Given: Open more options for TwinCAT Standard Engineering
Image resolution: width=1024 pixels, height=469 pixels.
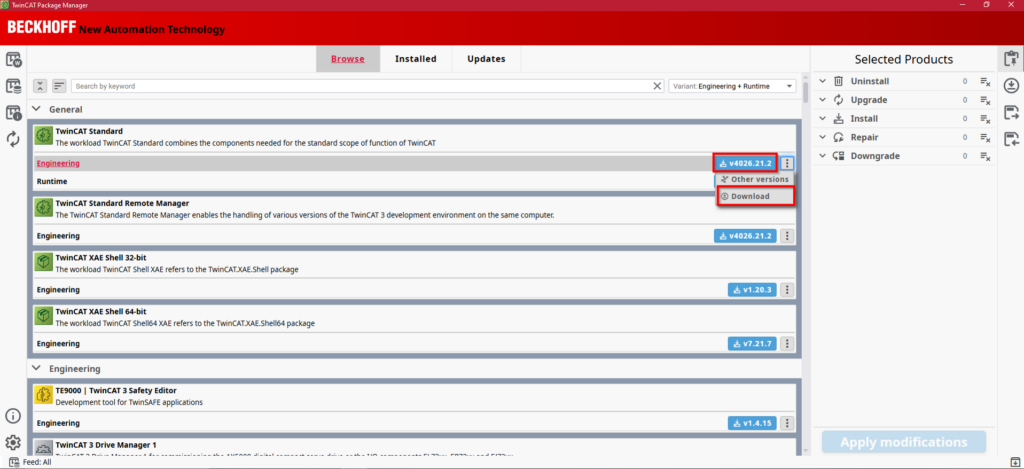Looking at the screenshot, I should (788, 163).
